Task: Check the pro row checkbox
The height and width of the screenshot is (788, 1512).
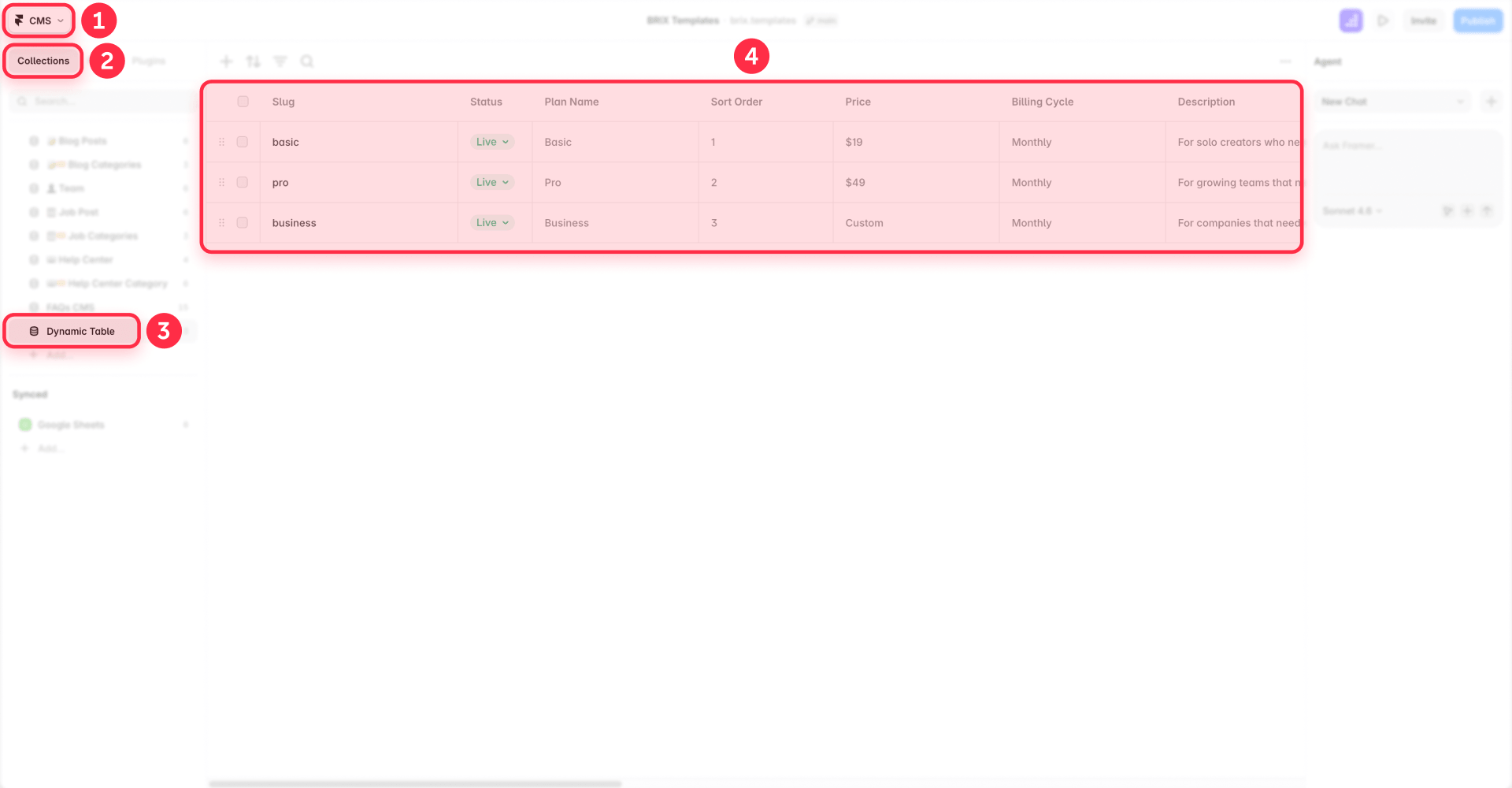Action: tap(243, 182)
